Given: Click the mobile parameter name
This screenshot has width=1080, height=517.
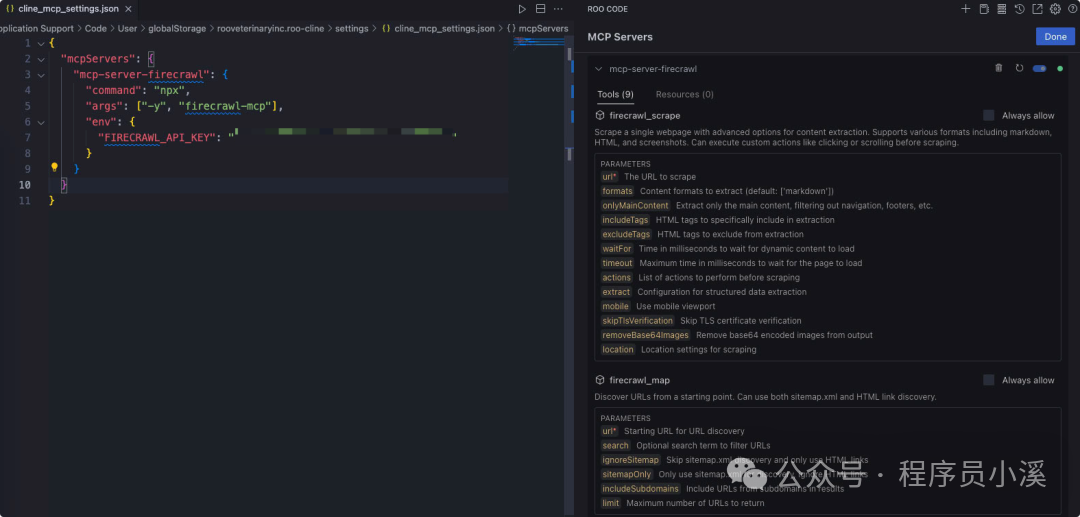Looking at the screenshot, I should [x=615, y=306].
